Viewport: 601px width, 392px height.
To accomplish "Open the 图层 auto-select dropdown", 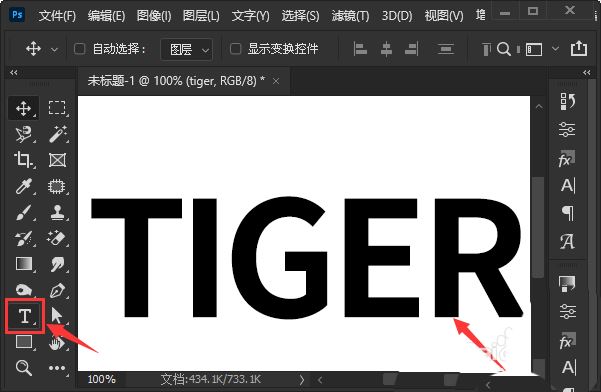I will (187, 49).
